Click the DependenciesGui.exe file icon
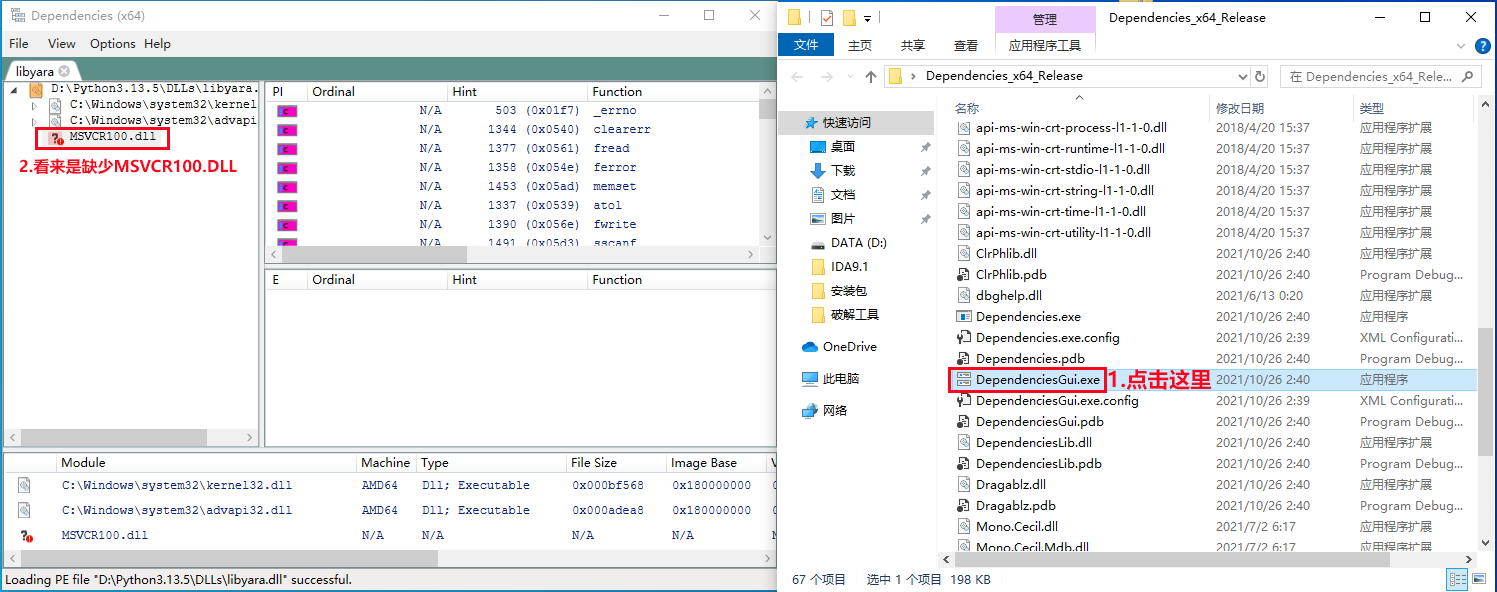Viewport: 1497px width, 592px height. point(964,380)
